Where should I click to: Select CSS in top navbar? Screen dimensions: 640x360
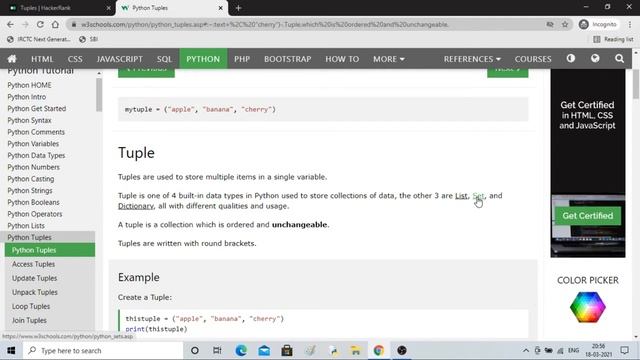tap(75, 59)
